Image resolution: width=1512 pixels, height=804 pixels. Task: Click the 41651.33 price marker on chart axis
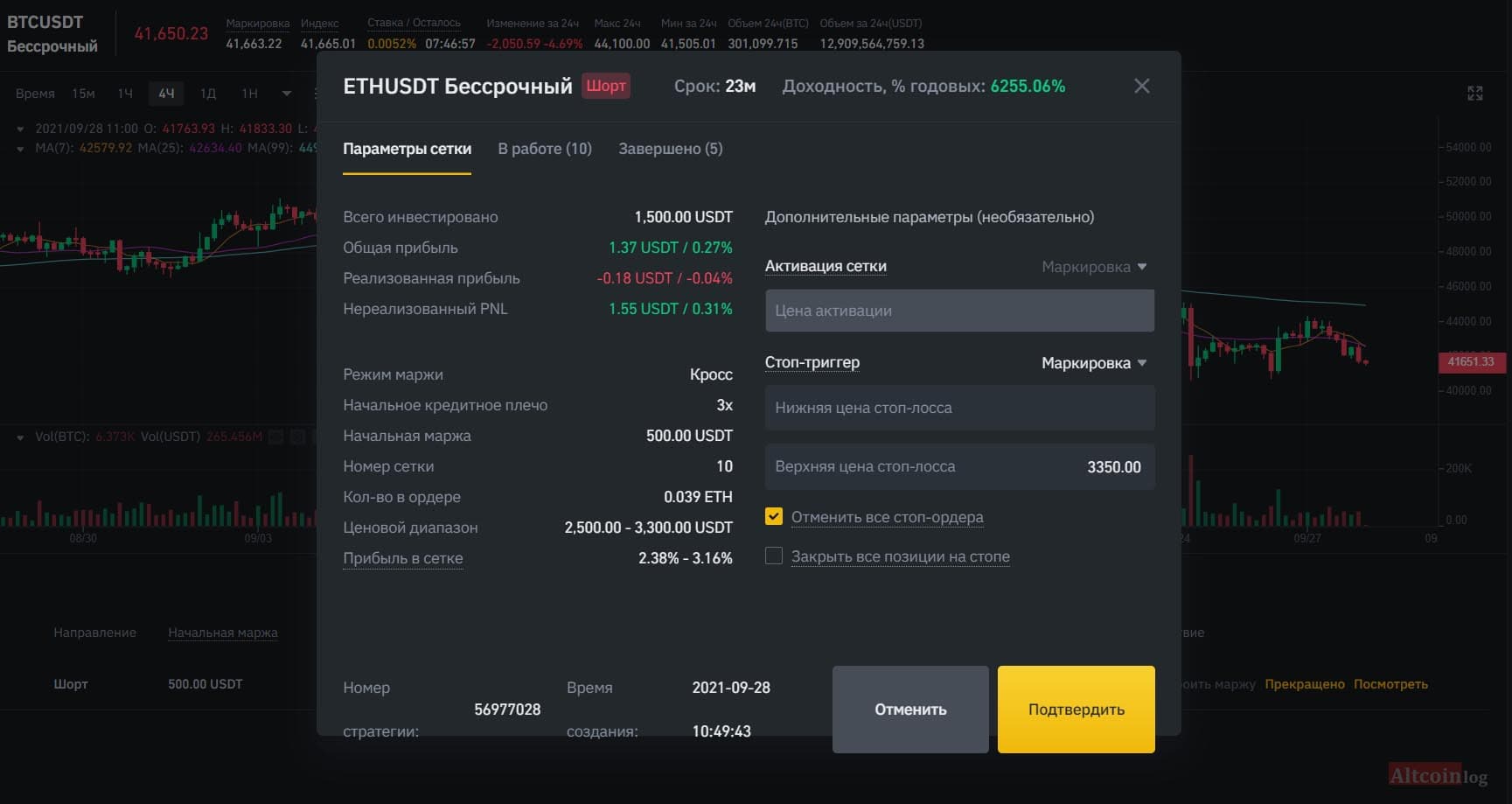1471,361
